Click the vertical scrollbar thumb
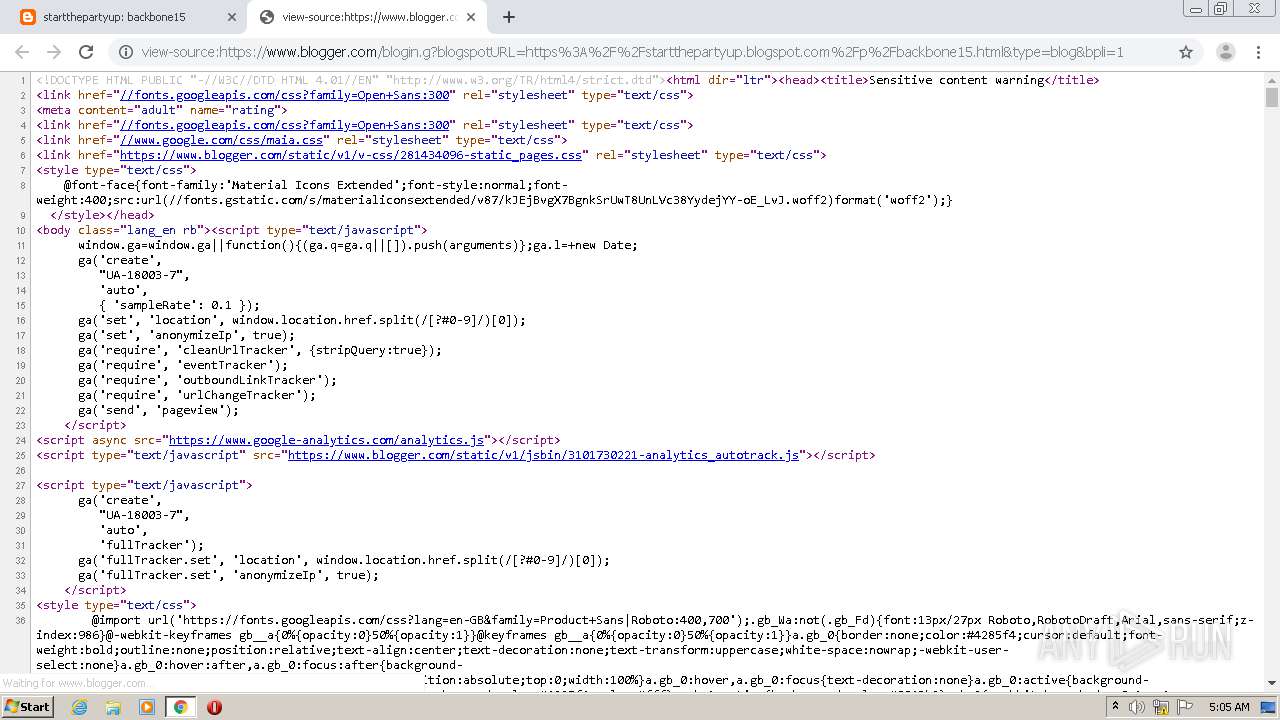Viewport: 1280px width, 720px height. (x=1271, y=97)
